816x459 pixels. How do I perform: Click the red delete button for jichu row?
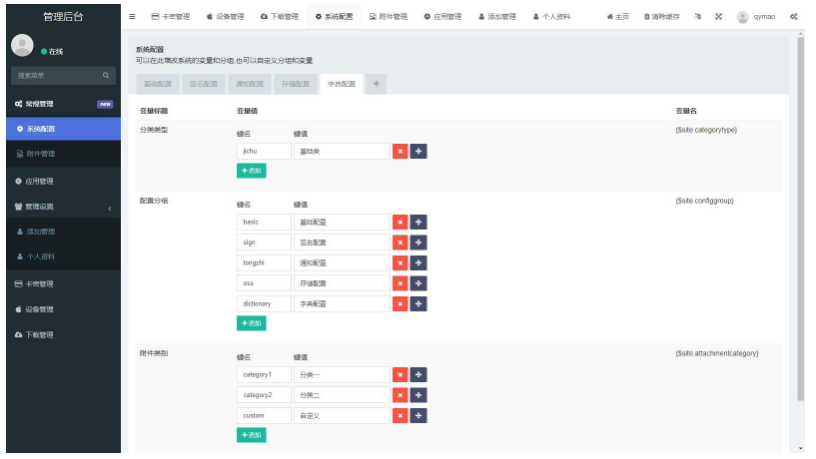(x=400, y=151)
